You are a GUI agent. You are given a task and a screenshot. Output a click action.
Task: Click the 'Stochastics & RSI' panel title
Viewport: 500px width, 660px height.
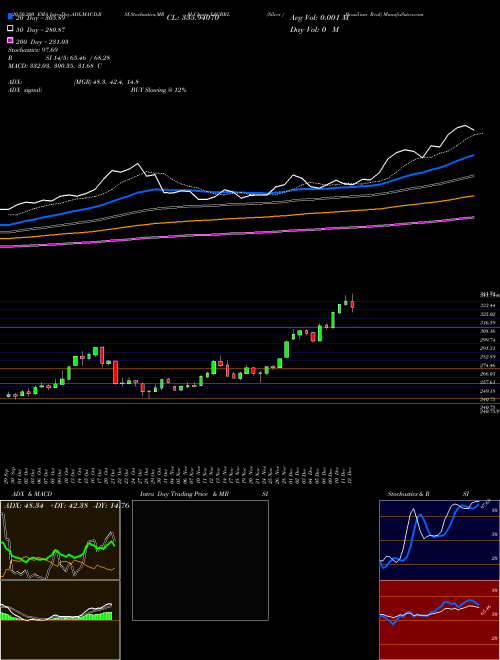click(428, 494)
